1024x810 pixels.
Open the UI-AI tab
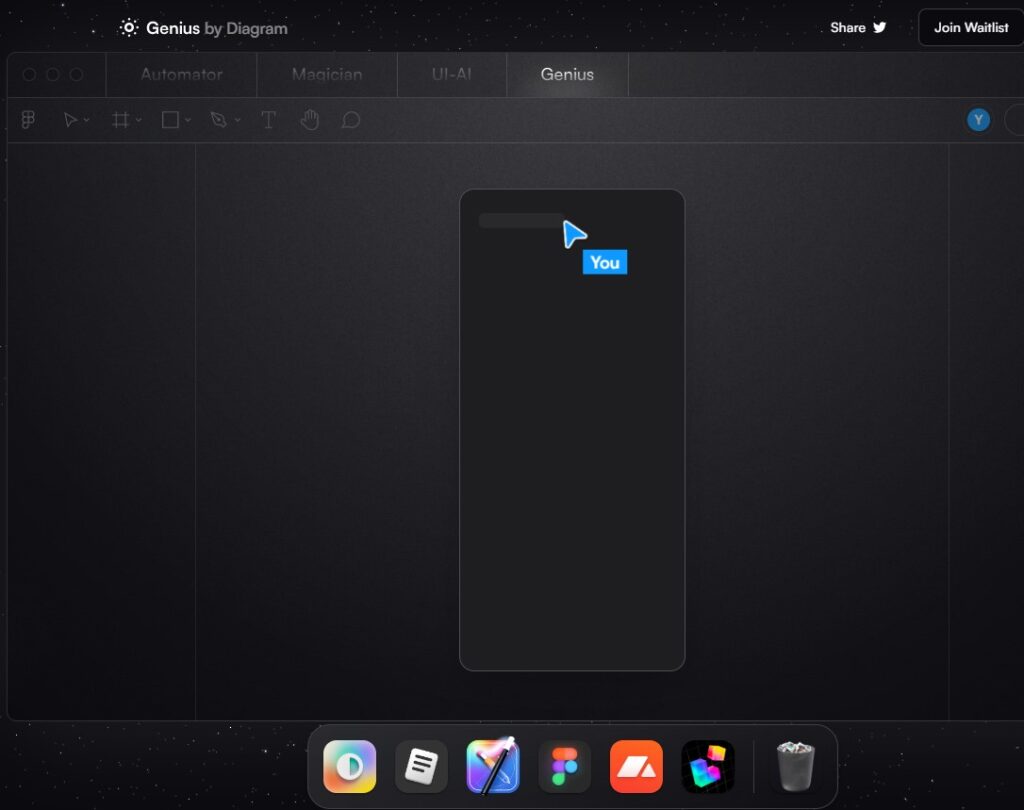pyautogui.click(x=451, y=74)
